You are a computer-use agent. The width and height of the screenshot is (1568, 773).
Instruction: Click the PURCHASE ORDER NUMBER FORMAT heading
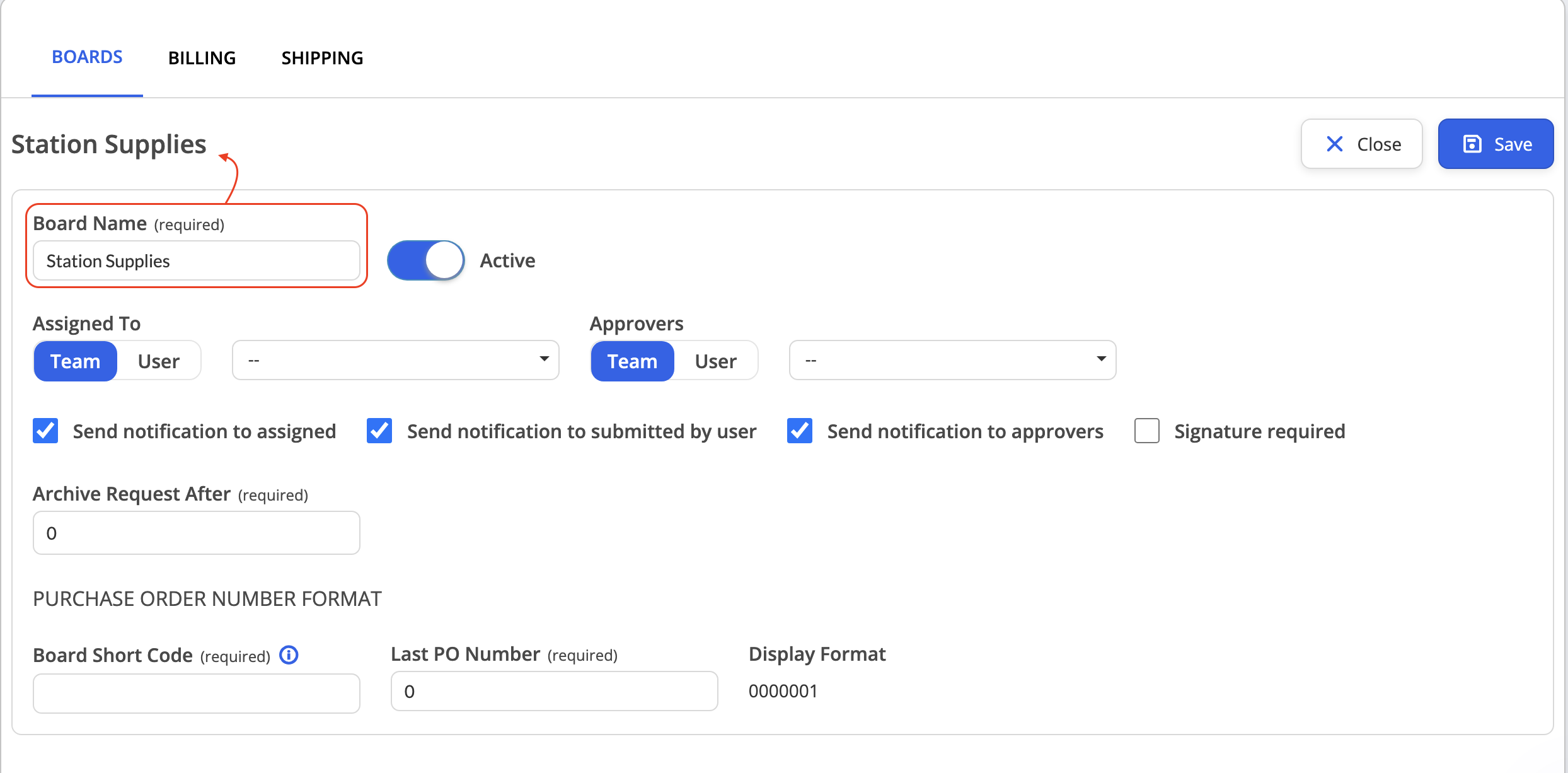click(x=207, y=598)
